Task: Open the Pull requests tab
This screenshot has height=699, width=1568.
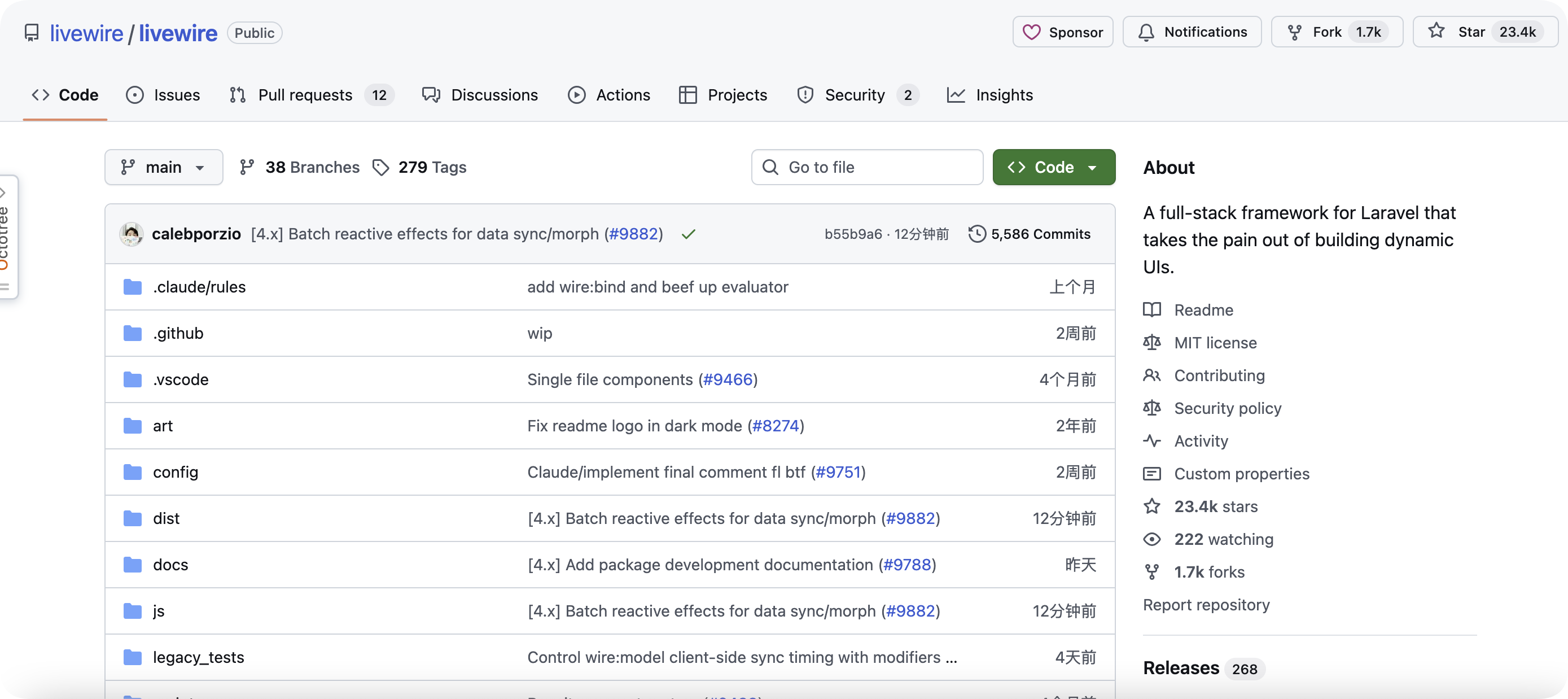Action: coord(304,95)
